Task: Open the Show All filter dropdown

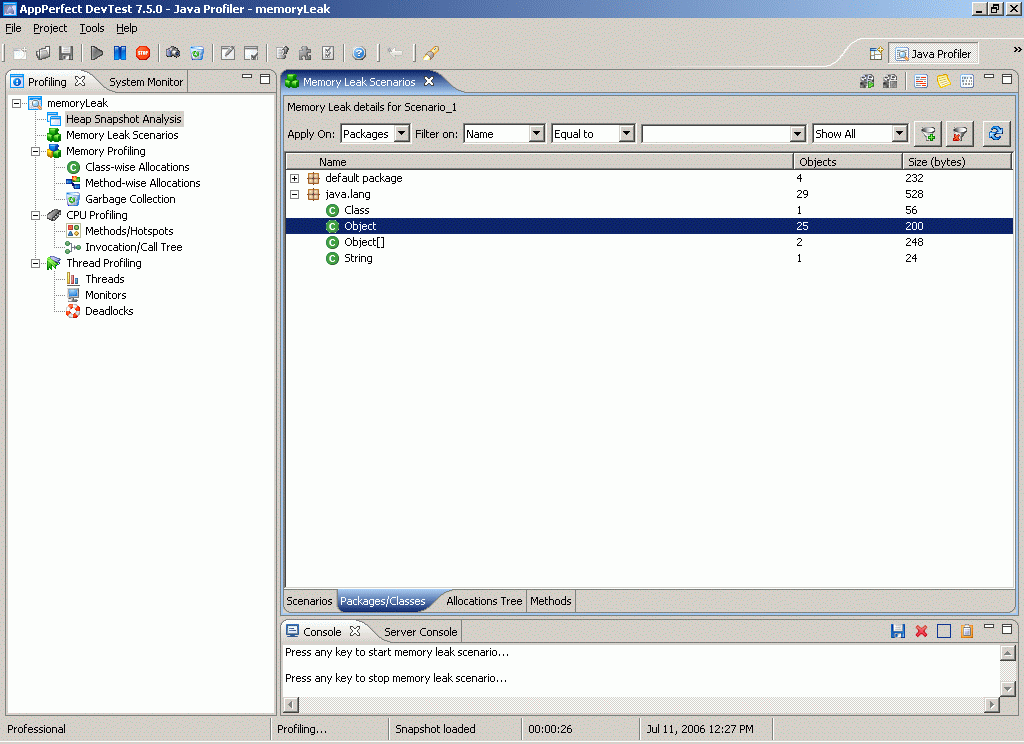Action: pyautogui.click(x=897, y=133)
